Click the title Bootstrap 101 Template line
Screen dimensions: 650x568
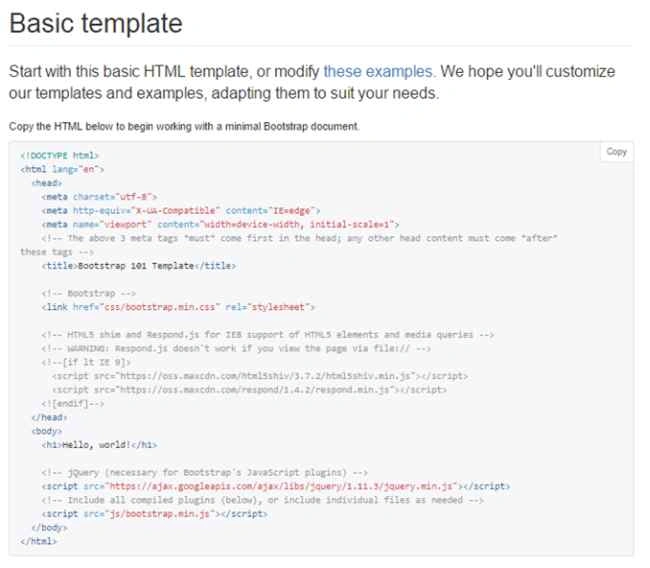pos(138,266)
